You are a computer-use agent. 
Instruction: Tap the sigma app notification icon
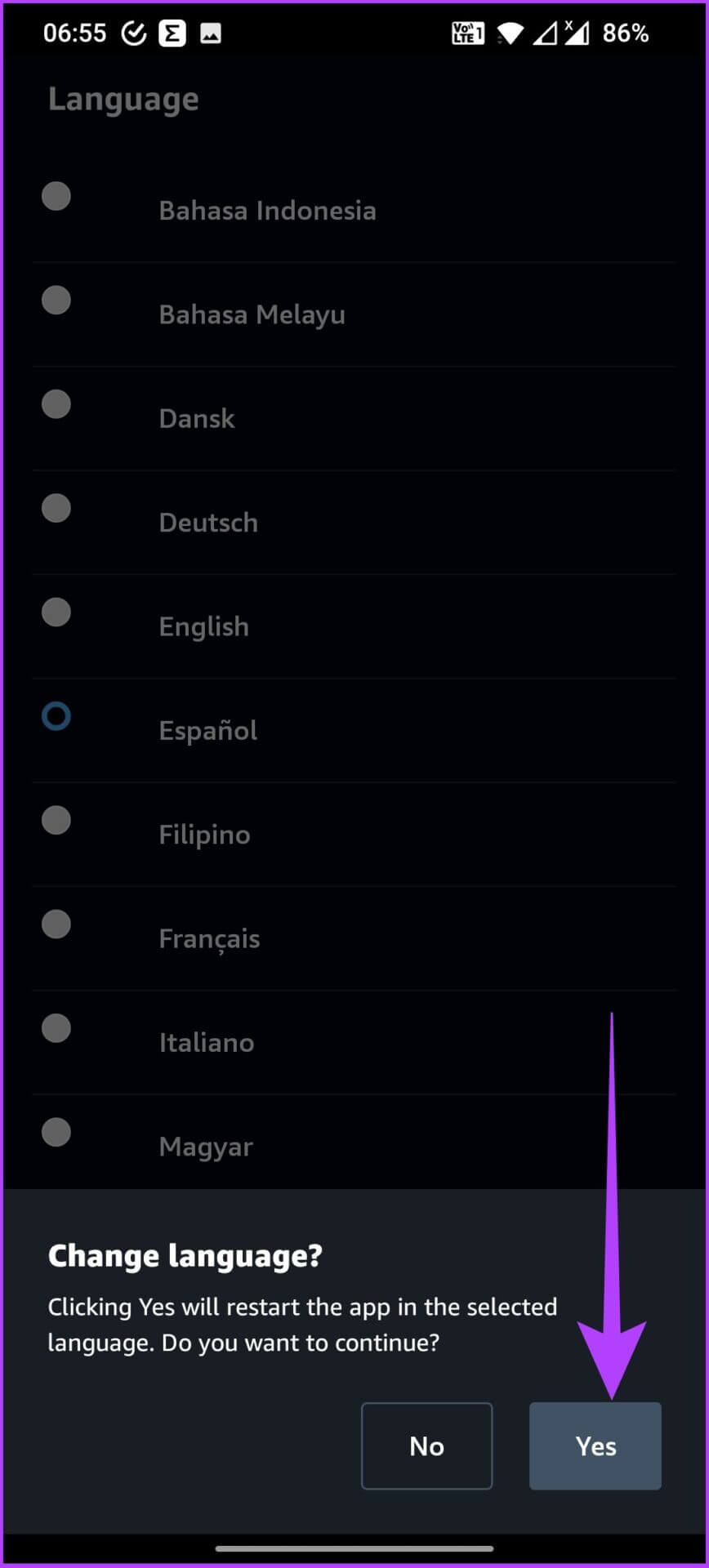172,33
